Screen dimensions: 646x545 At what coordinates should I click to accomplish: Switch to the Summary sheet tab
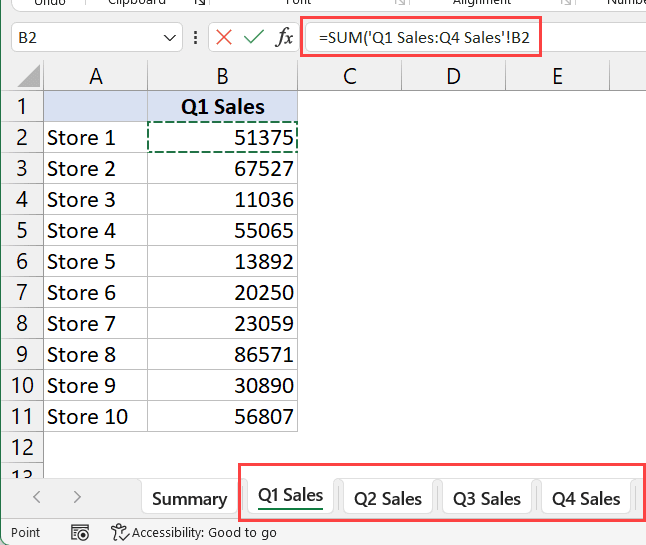pyautogui.click(x=189, y=498)
